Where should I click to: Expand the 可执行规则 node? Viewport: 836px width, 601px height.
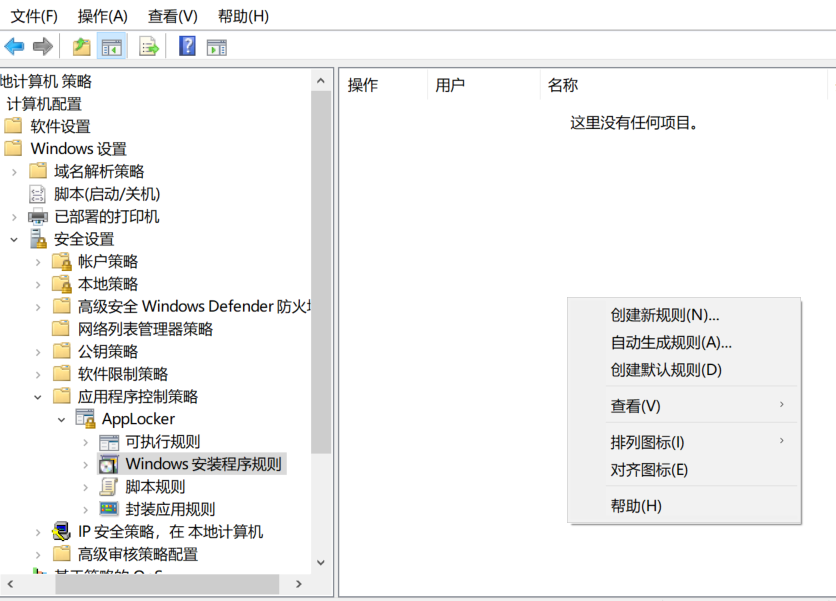pyautogui.click(x=86, y=442)
